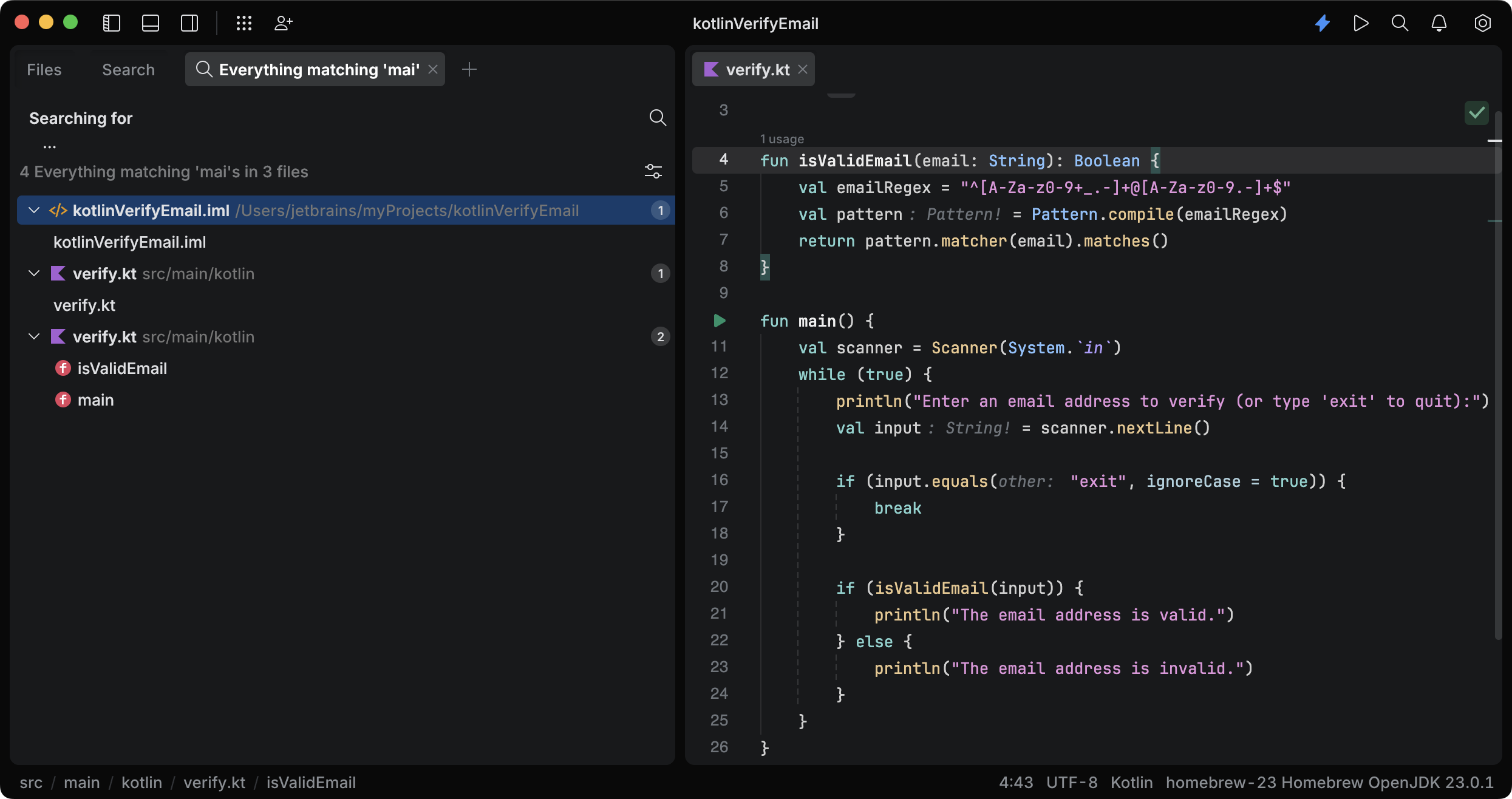Run main via the green gutter arrow
Screen dimensions: 1512x799
tap(719, 321)
